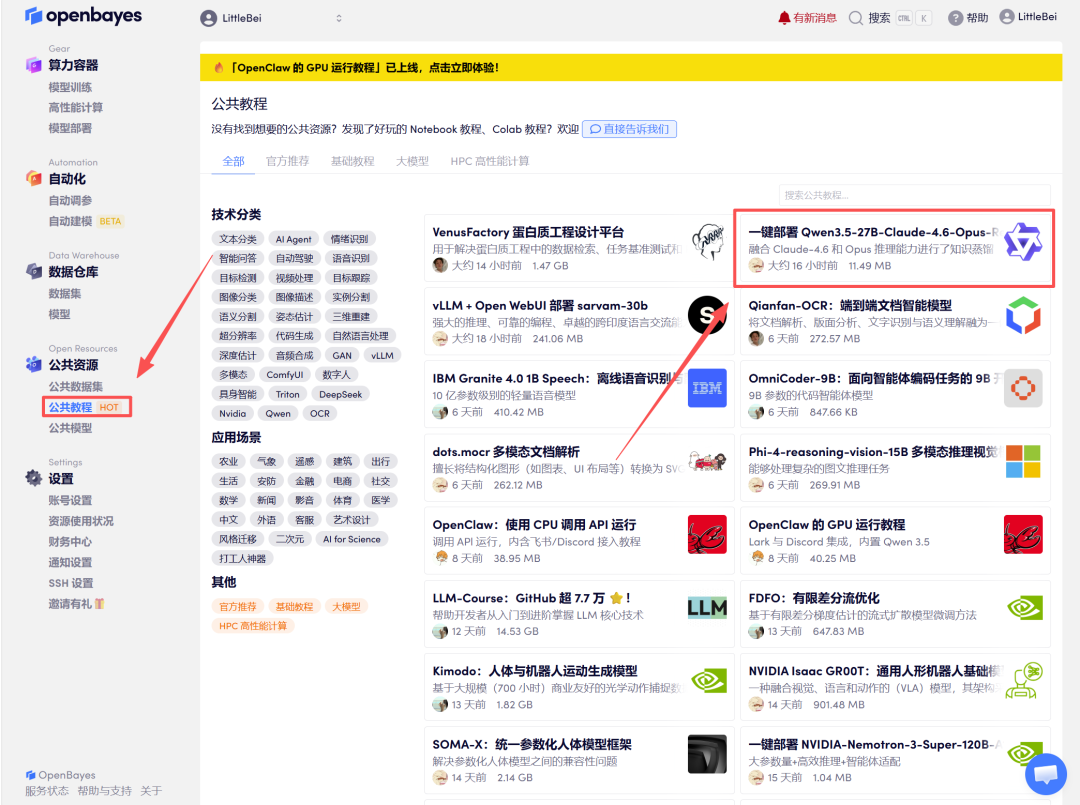1080x805 pixels.
Task: Select the AI Agent category tag
Action: click(x=293, y=239)
